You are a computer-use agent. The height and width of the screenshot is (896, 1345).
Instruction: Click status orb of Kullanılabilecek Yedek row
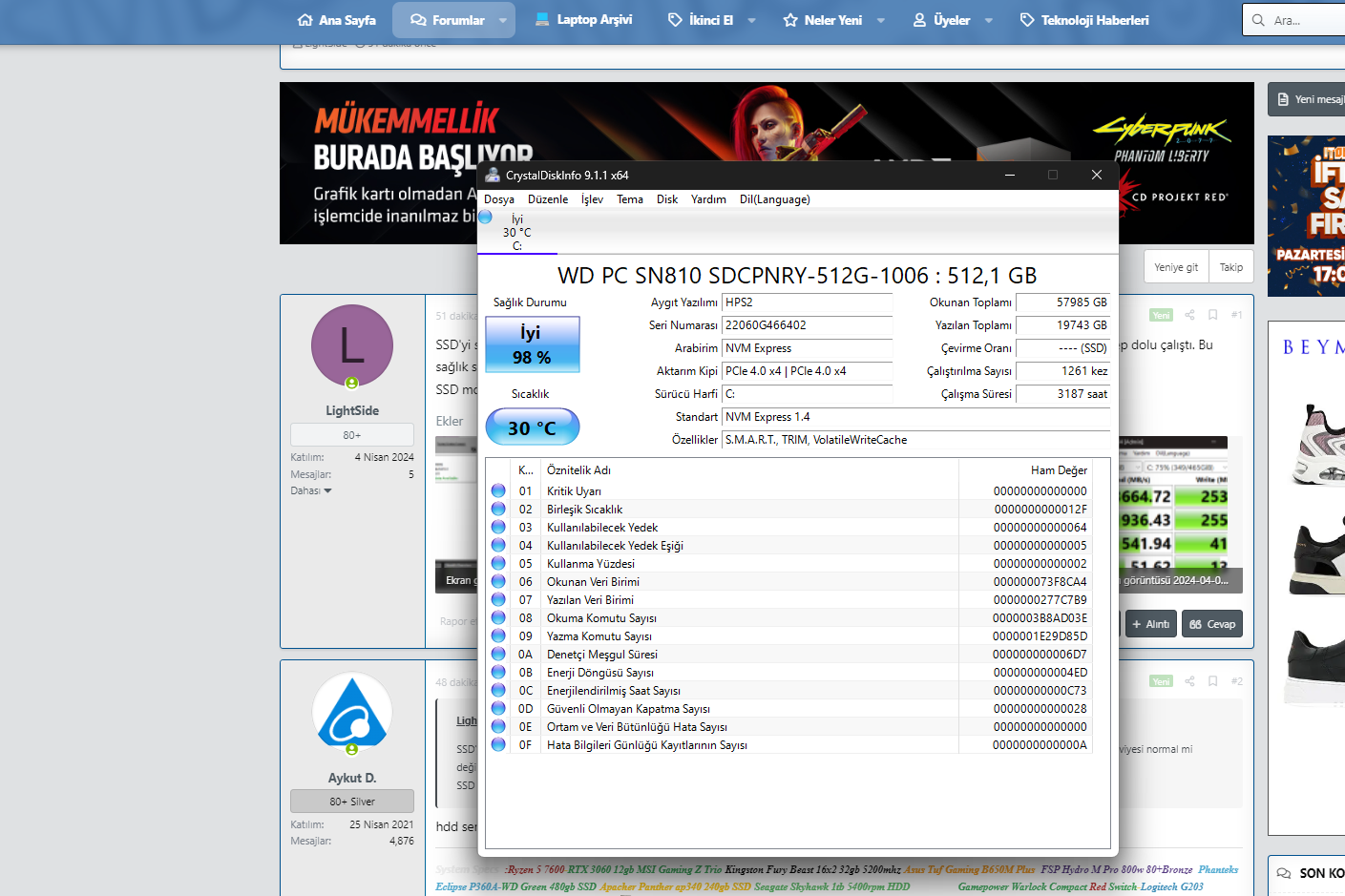pos(498,527)
